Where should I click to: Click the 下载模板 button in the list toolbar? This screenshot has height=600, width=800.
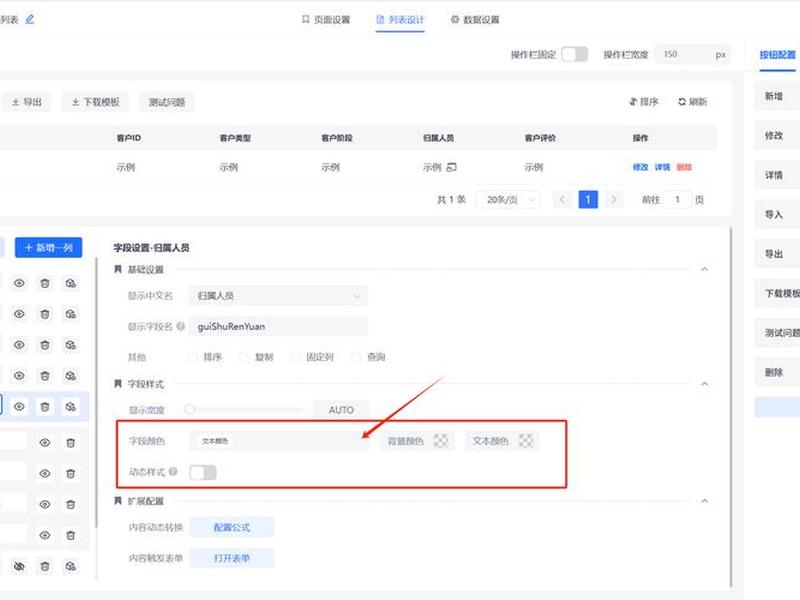95,102
